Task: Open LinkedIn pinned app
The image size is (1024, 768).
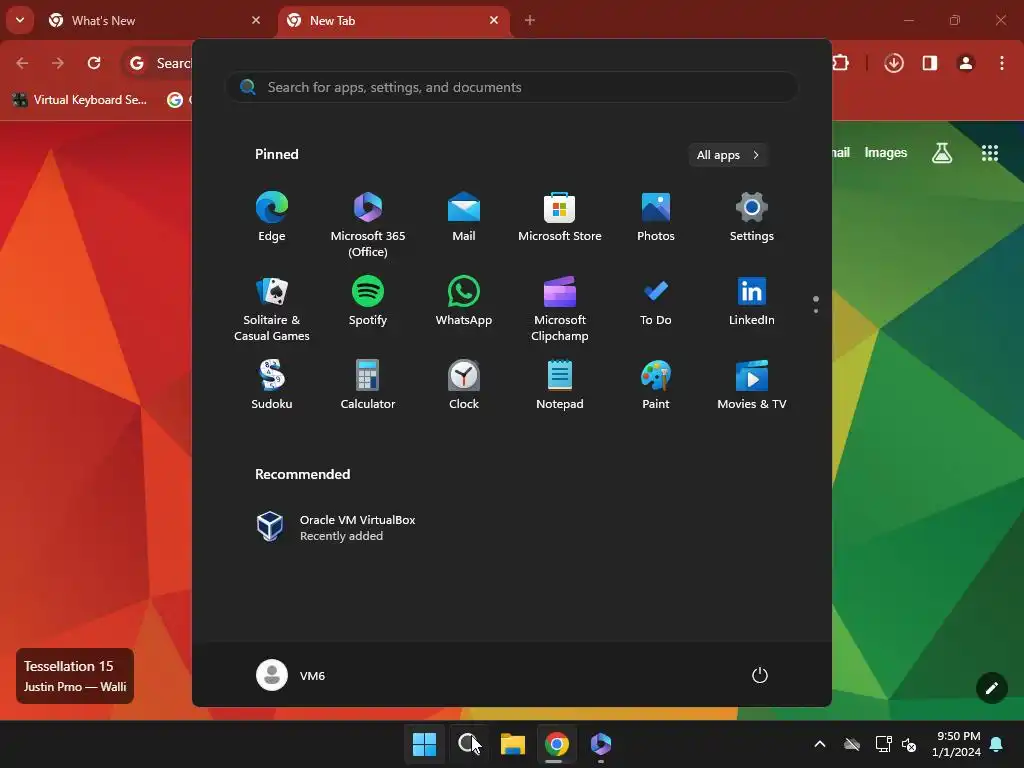Action: (752, 301)
